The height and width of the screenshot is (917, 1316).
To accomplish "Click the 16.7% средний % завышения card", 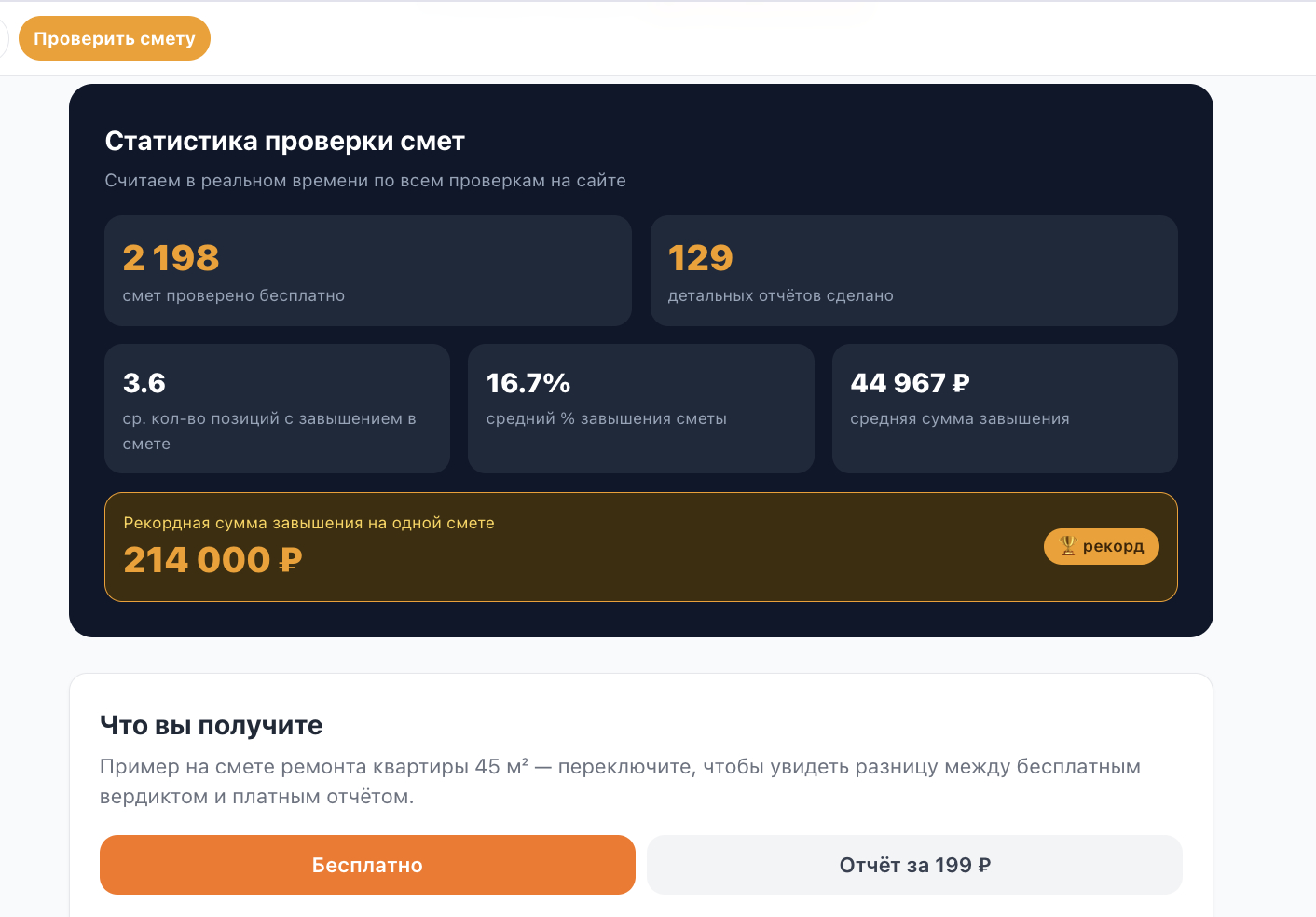I will 641,408.
